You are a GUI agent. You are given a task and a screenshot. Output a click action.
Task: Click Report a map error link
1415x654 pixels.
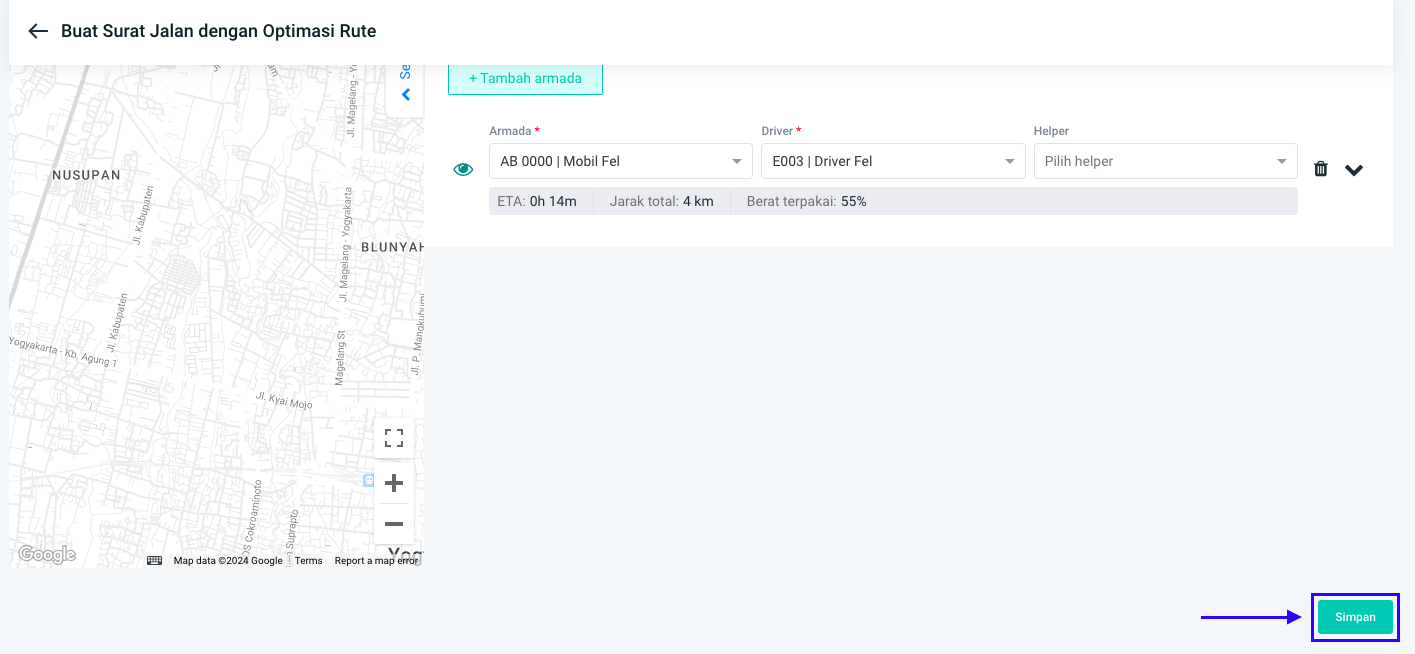tap(376, 561)
